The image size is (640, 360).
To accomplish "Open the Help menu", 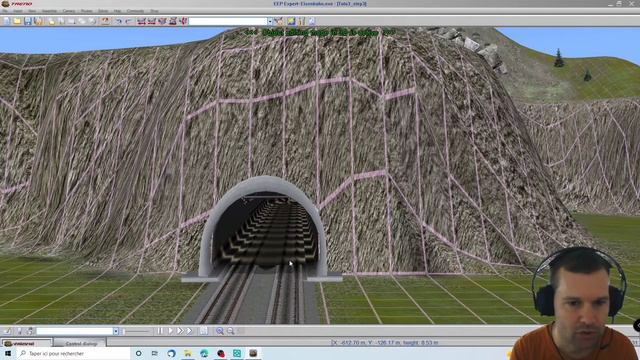I will (x=118, y=11).
